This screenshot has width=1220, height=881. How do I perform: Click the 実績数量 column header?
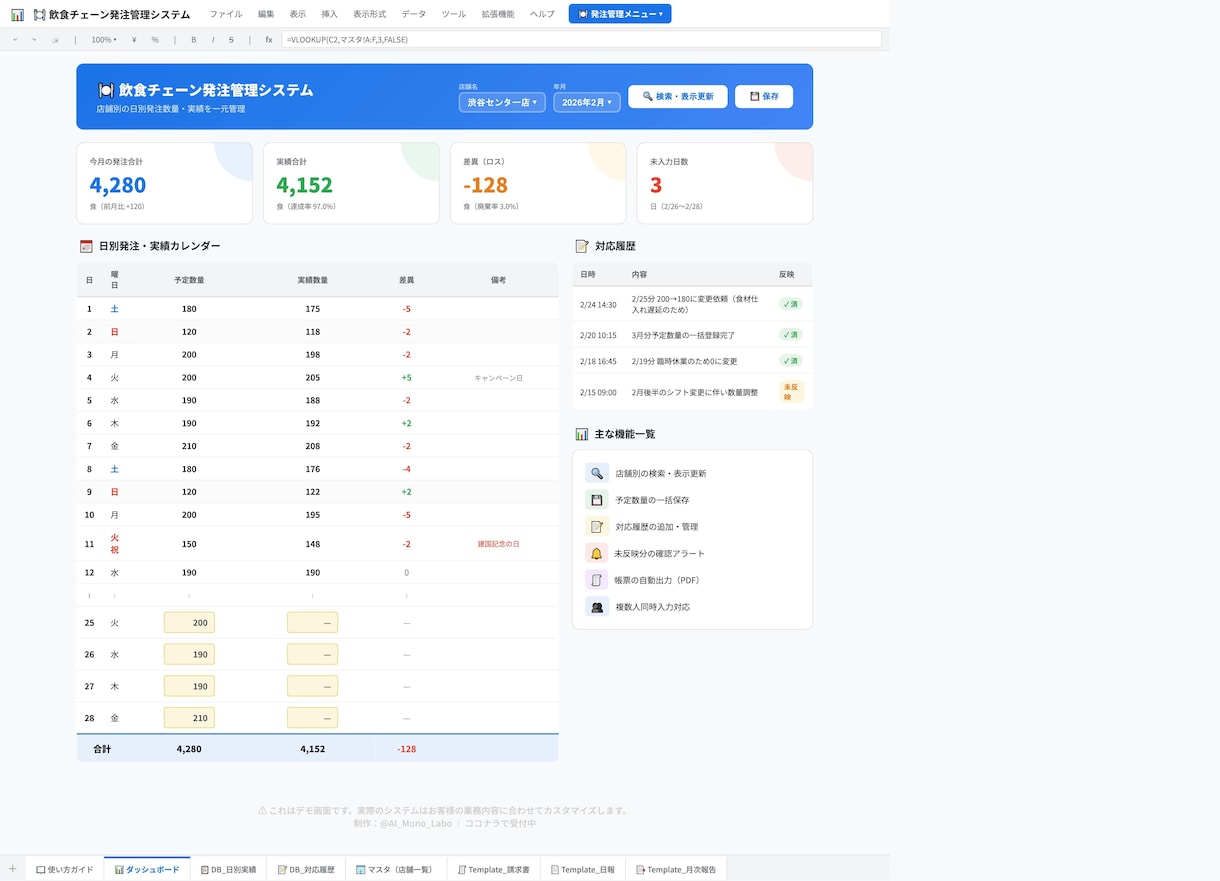click(312, 280)
